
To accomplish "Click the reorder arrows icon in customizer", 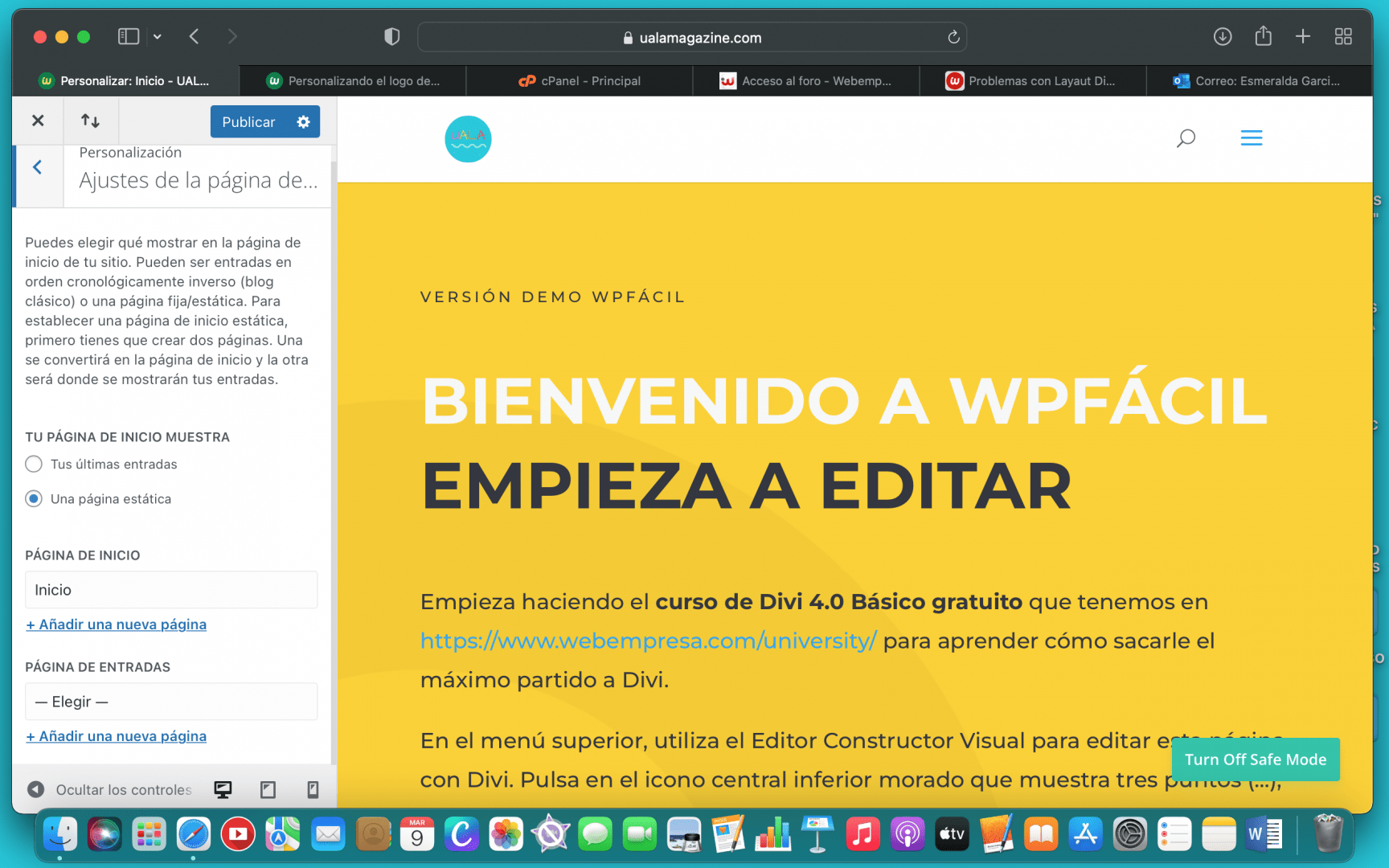I will [90, 121].
